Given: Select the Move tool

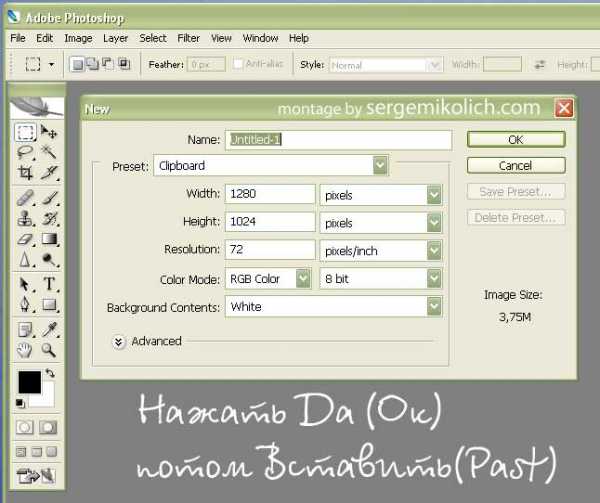Looking at the screenshot, I should click(49, 132).
